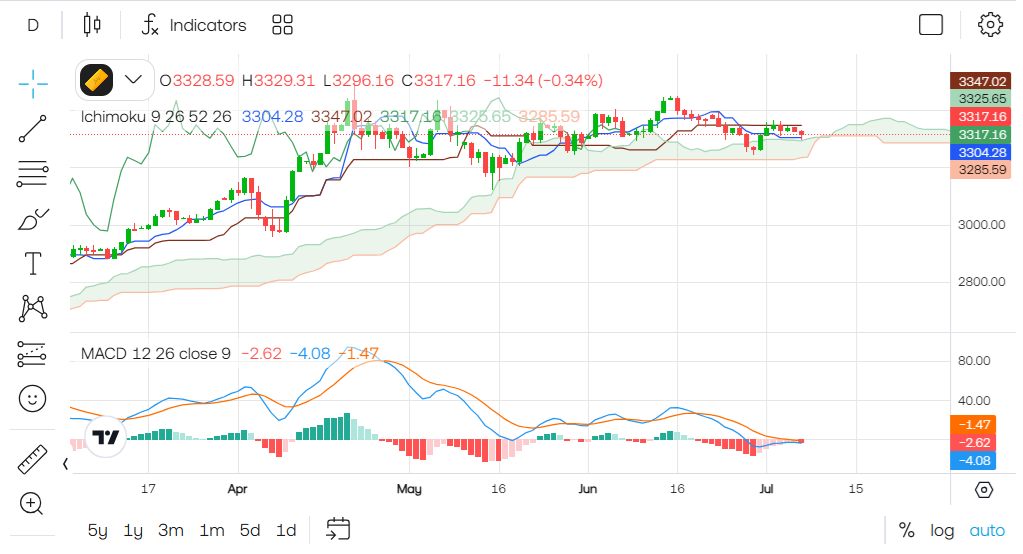The width and height of the screenshot is (1023, 554).
Task: Select the crosshair cursor tool
Action: tap(33, 84)
